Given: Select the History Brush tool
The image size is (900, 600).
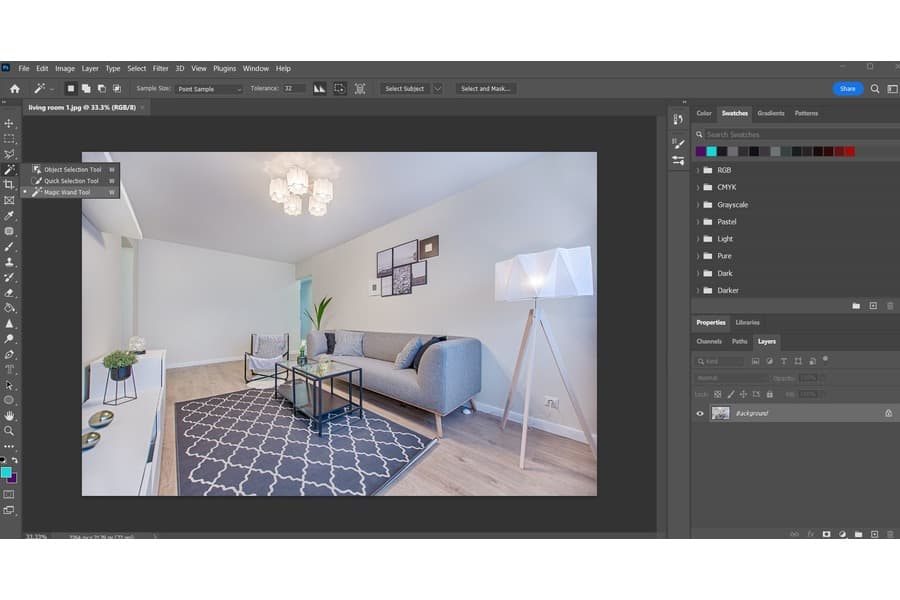Looking at the screenshot, I should pyautogui.click(x=9, y=277).
